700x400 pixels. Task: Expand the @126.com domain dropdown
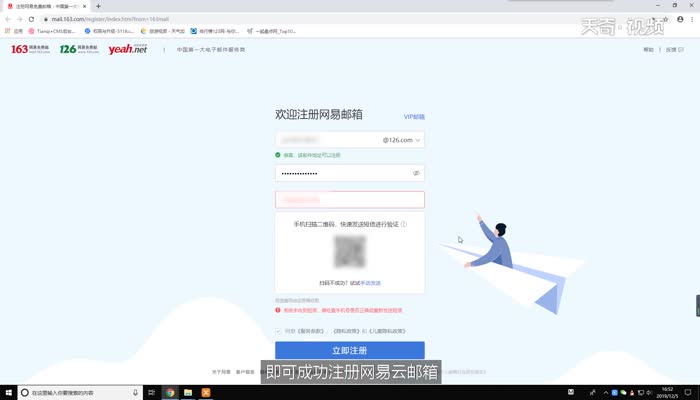click(401, 140)
